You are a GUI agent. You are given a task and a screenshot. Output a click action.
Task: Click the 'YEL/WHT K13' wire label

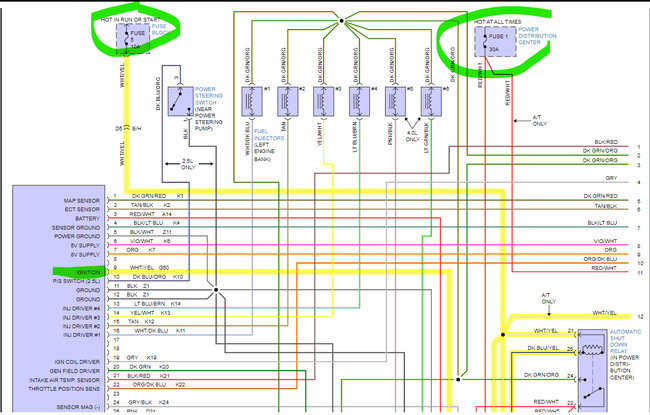[x=150, y=313]
